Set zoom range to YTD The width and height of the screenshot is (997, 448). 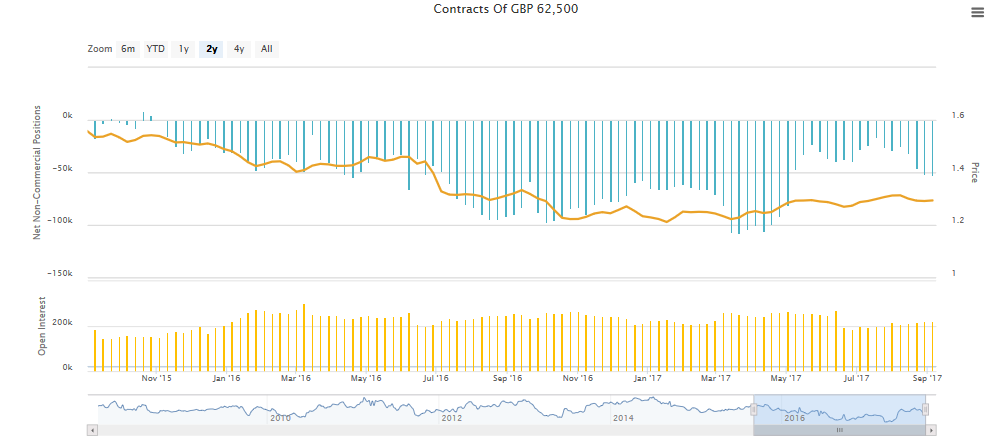point(156,48)
